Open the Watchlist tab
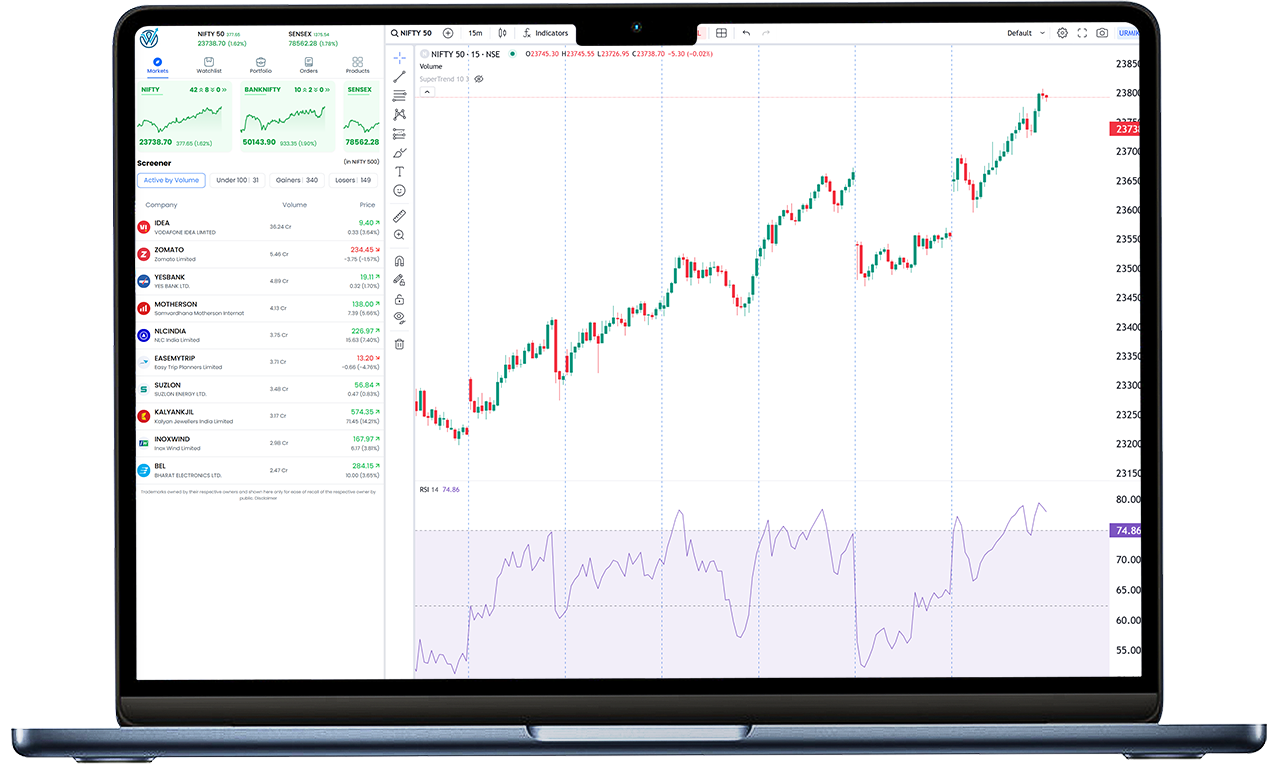 coord(208,66)
